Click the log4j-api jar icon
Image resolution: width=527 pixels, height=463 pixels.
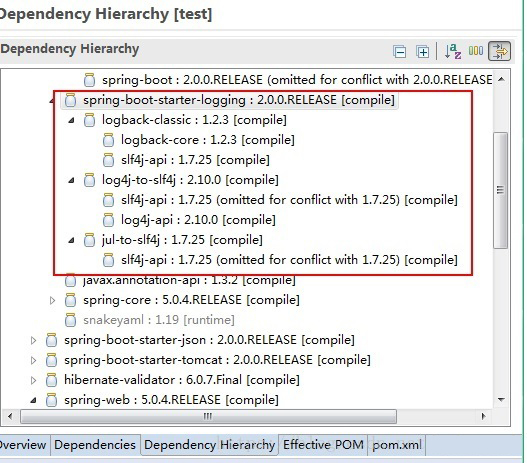coord(108,220)
